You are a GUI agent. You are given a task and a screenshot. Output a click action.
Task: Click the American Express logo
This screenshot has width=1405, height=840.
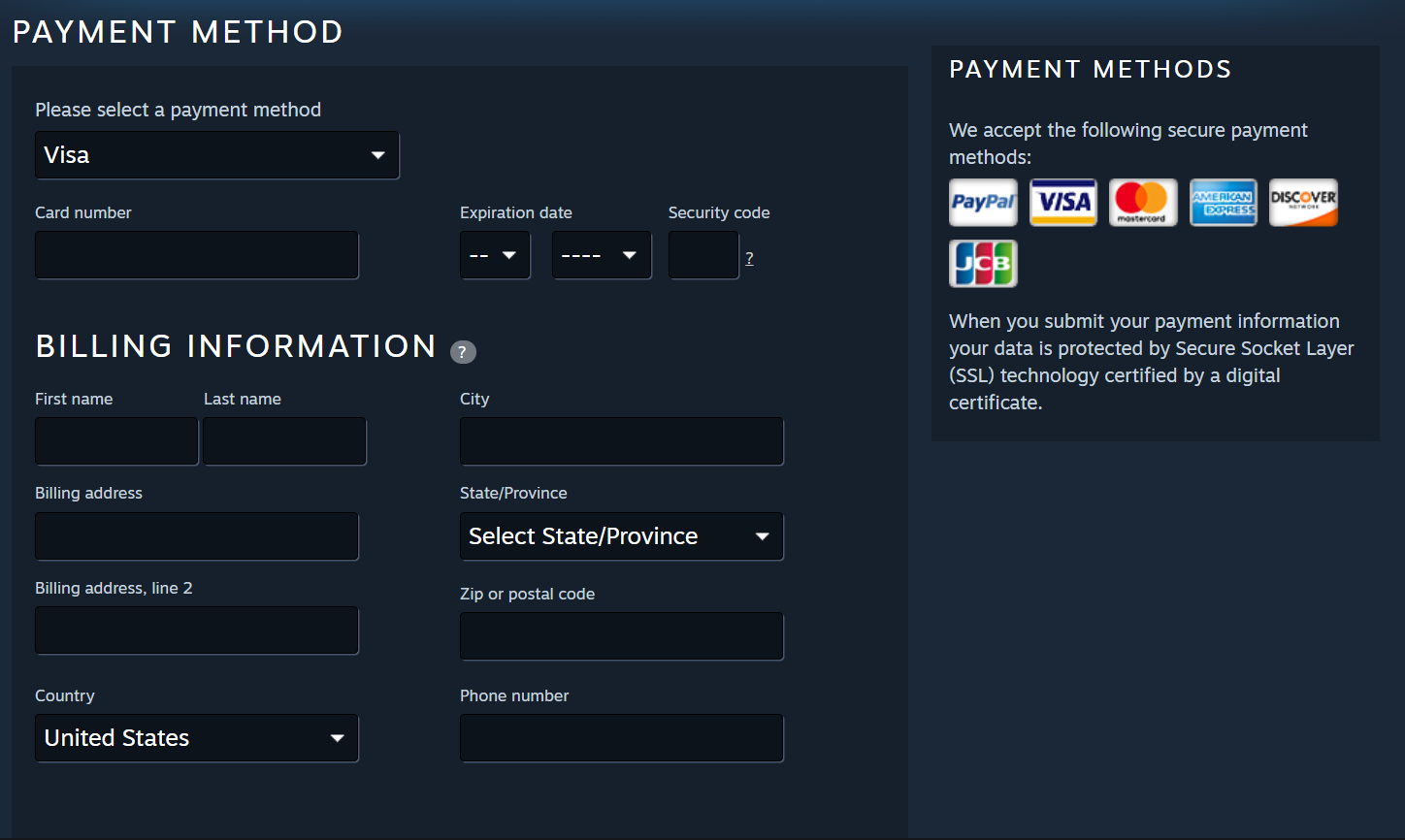(1224, 202)
